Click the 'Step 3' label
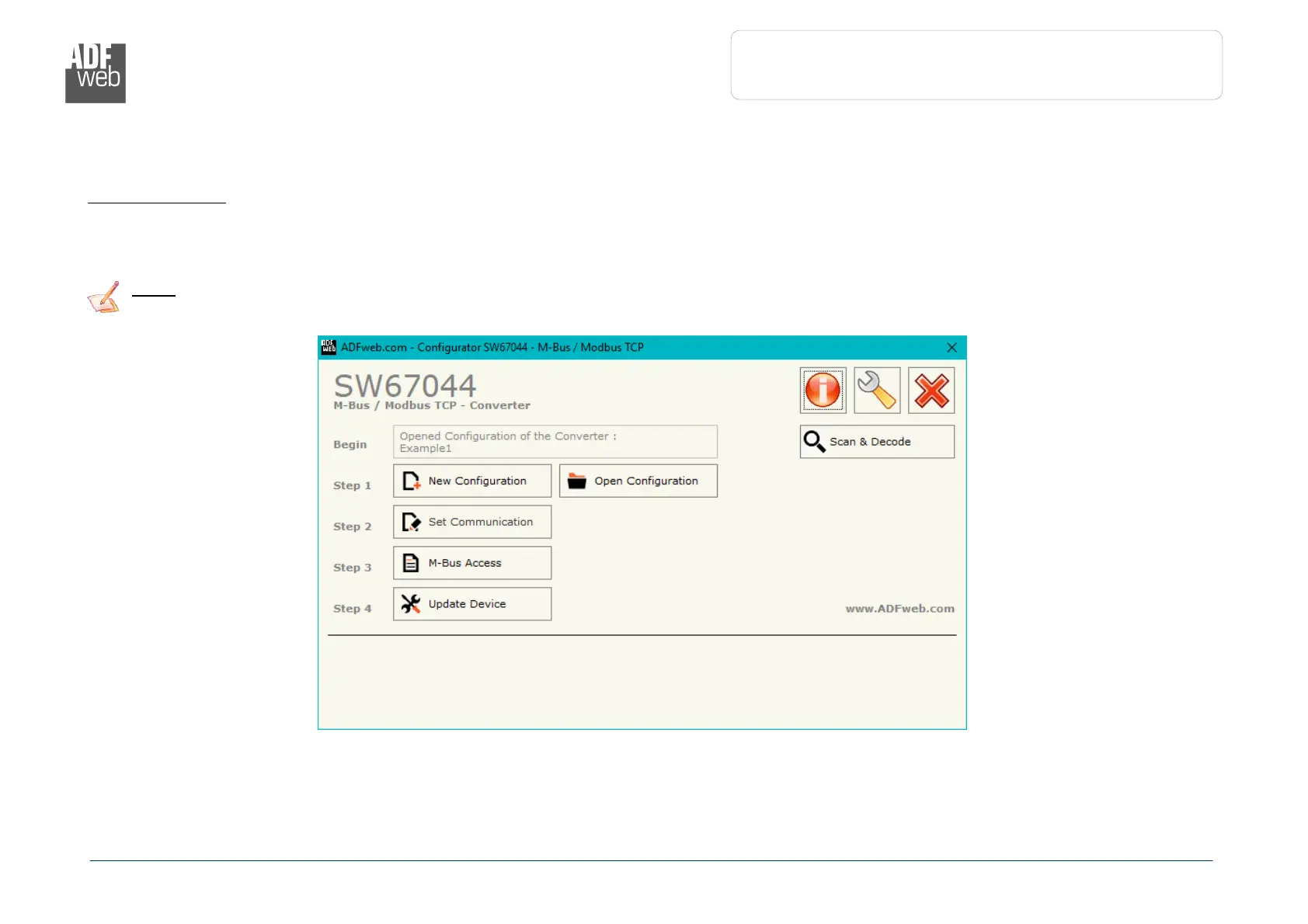The image size is (1308, 924). tap(353, 568)
